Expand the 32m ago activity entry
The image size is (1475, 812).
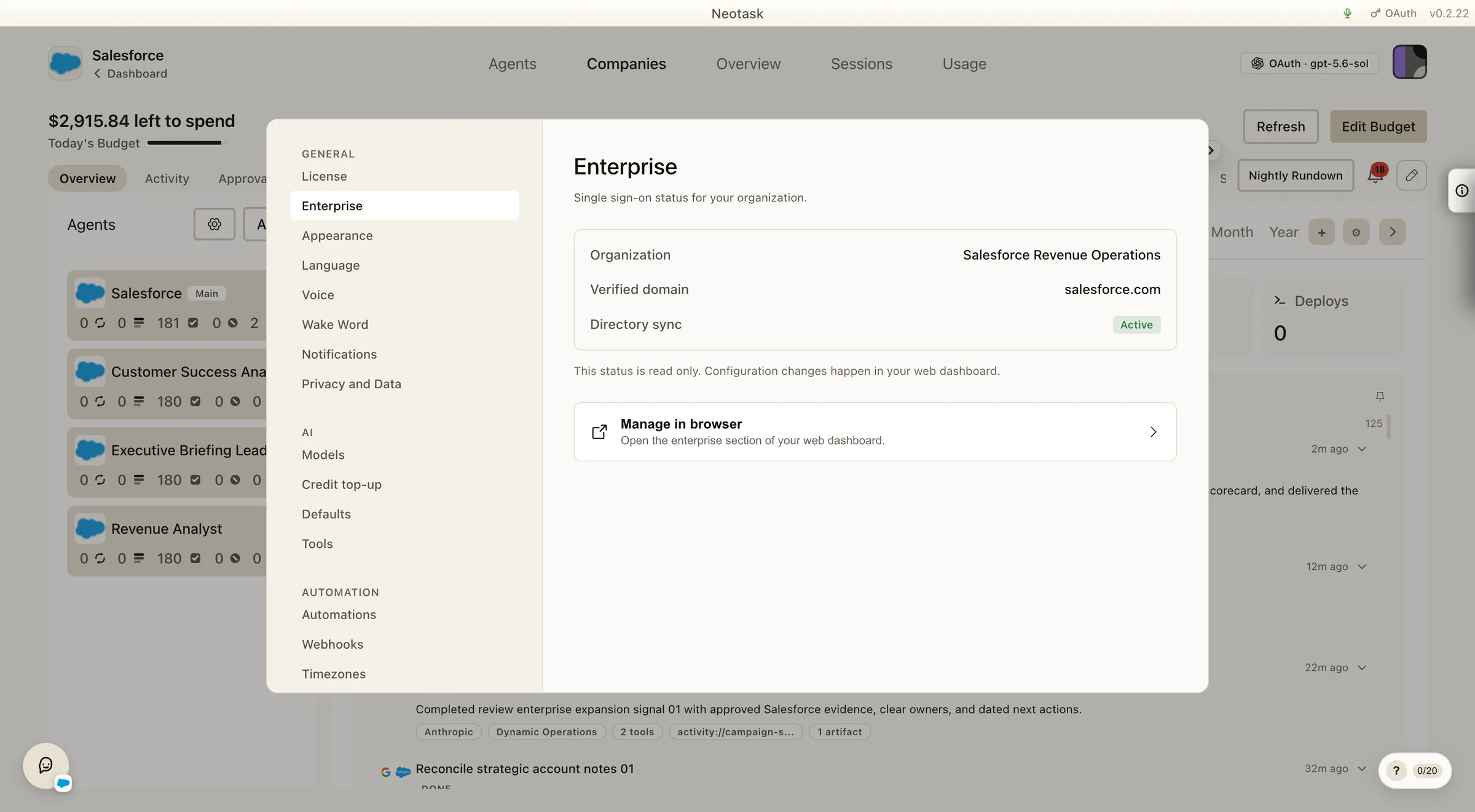[x=1362, y=768]
